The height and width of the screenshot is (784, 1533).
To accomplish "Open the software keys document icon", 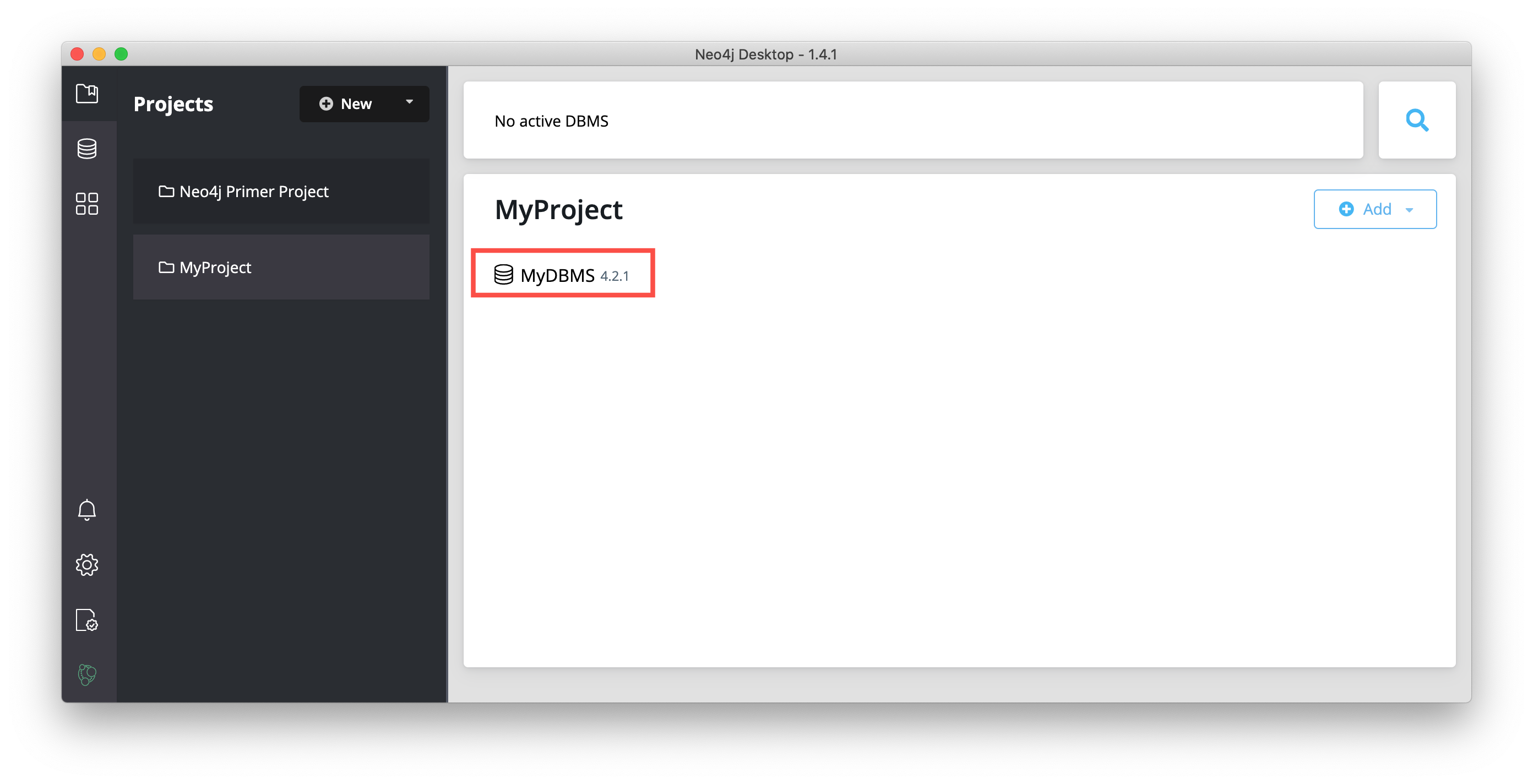I will tap(87, 620).
